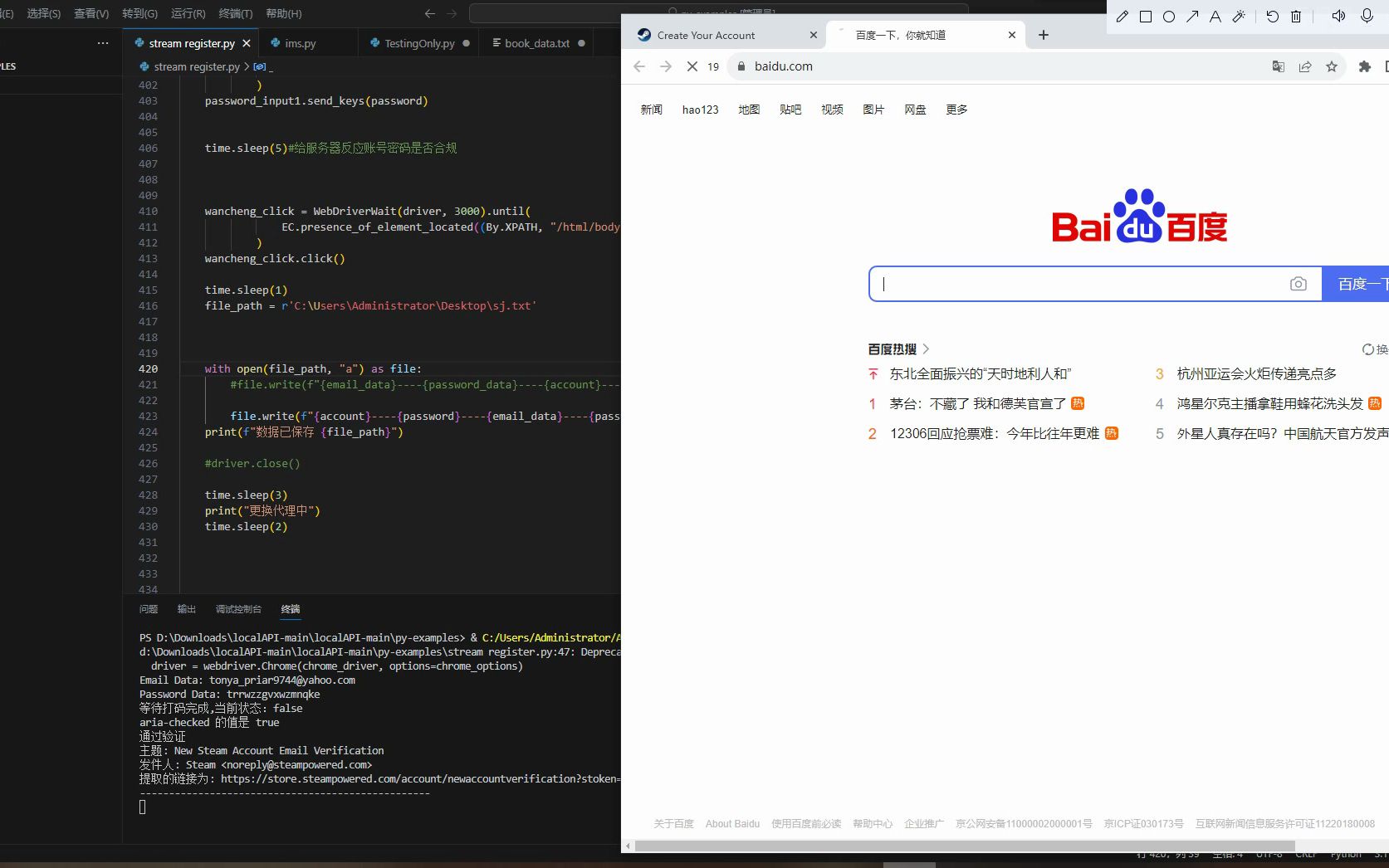The image size is (1389, 868).
Task: Click the translate page icon
Action: 1279,66
